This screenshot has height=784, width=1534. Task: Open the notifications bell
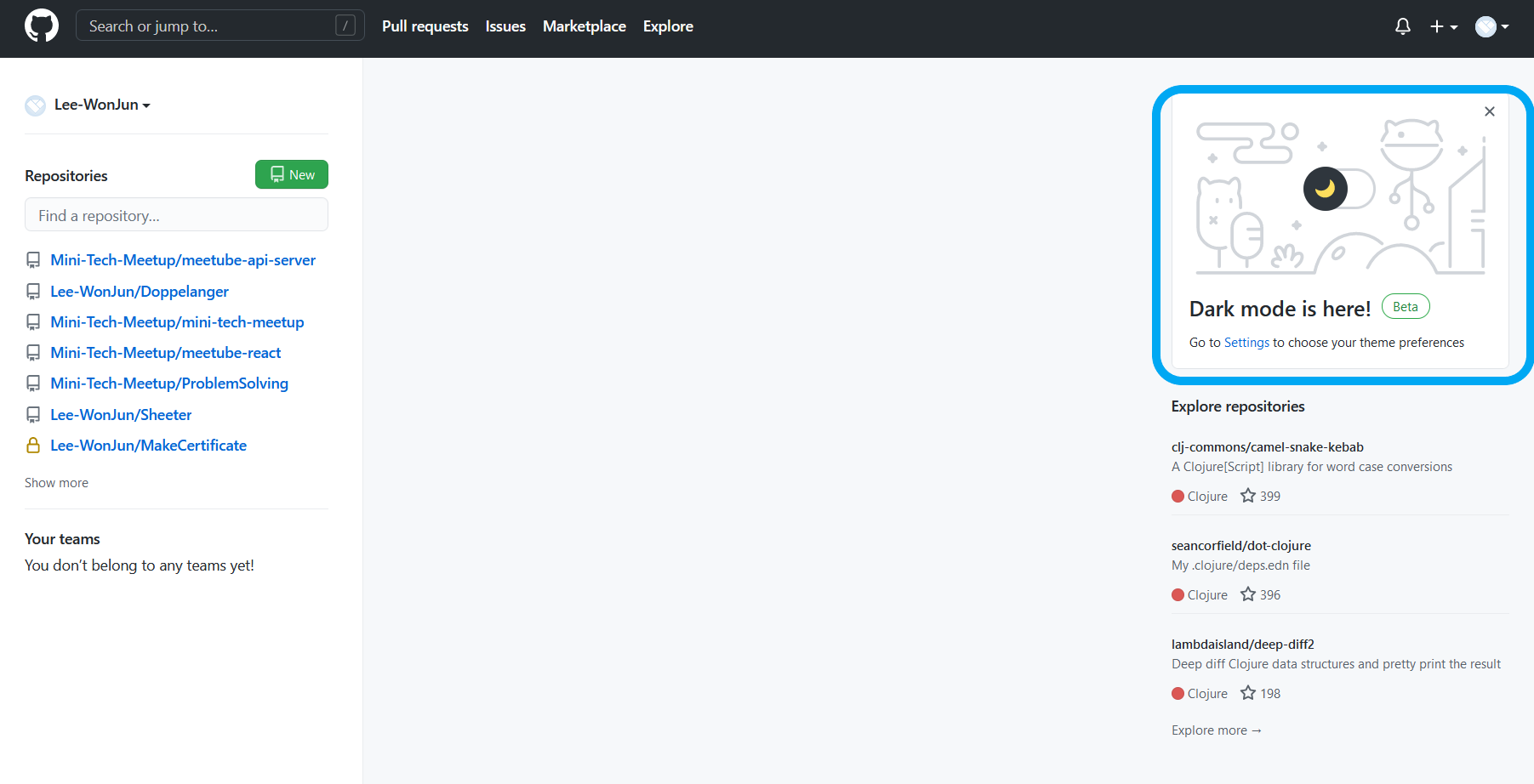(x=1403, y=26)
